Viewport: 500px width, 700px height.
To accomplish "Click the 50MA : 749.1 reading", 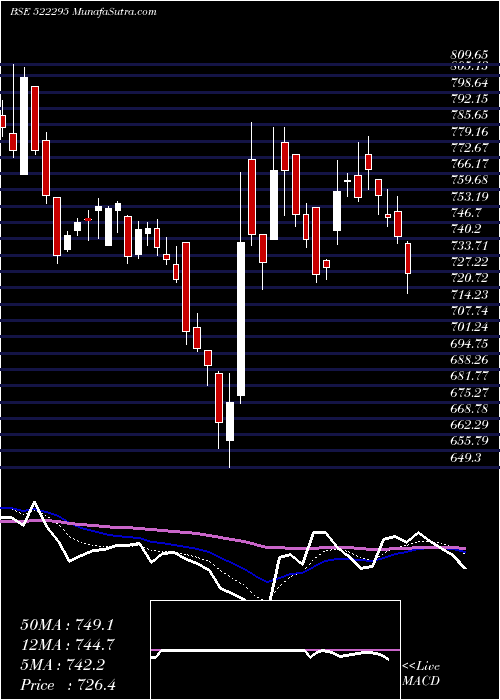I will click(68, 625).
